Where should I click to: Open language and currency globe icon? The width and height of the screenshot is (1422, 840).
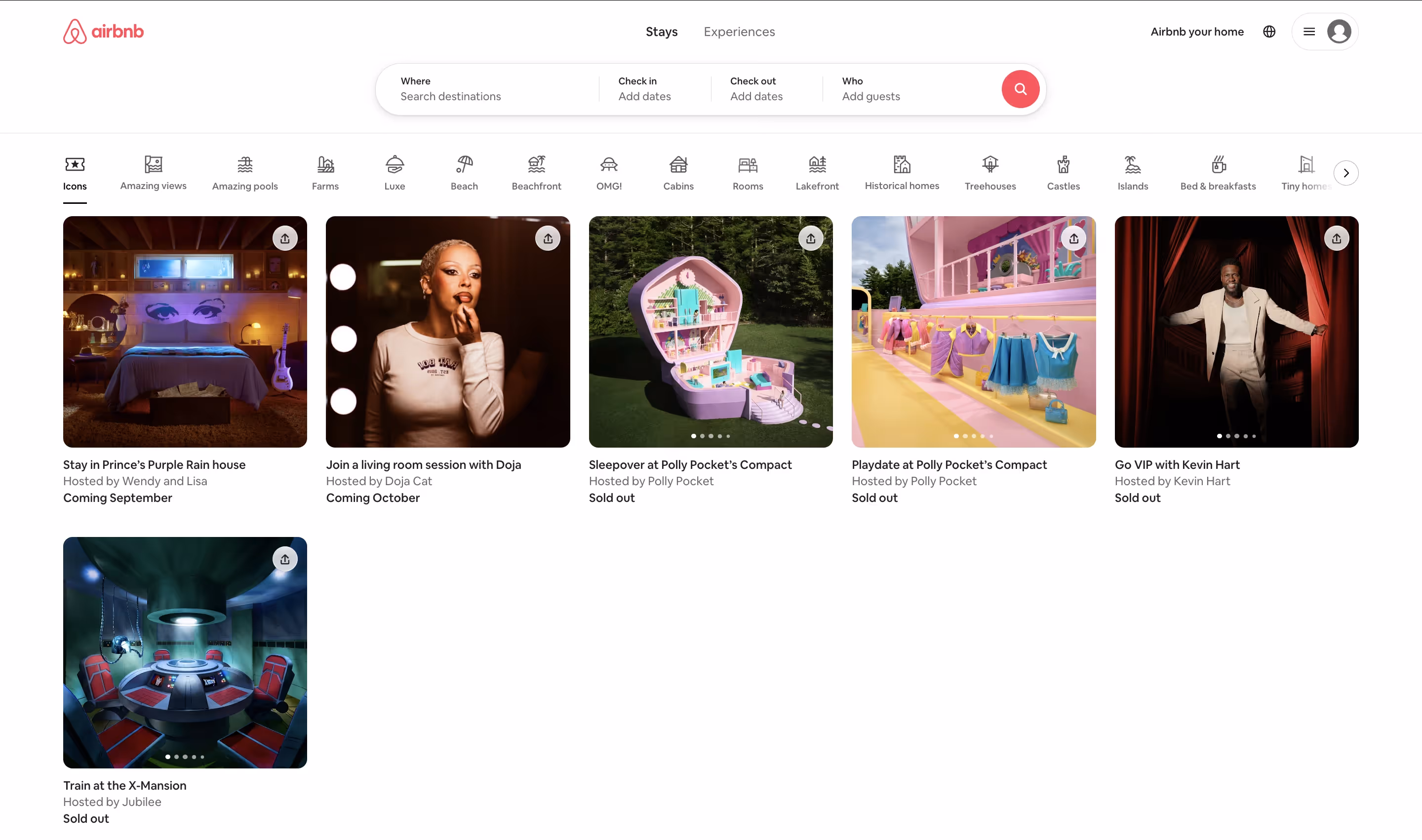click(x=1268, y=32)
